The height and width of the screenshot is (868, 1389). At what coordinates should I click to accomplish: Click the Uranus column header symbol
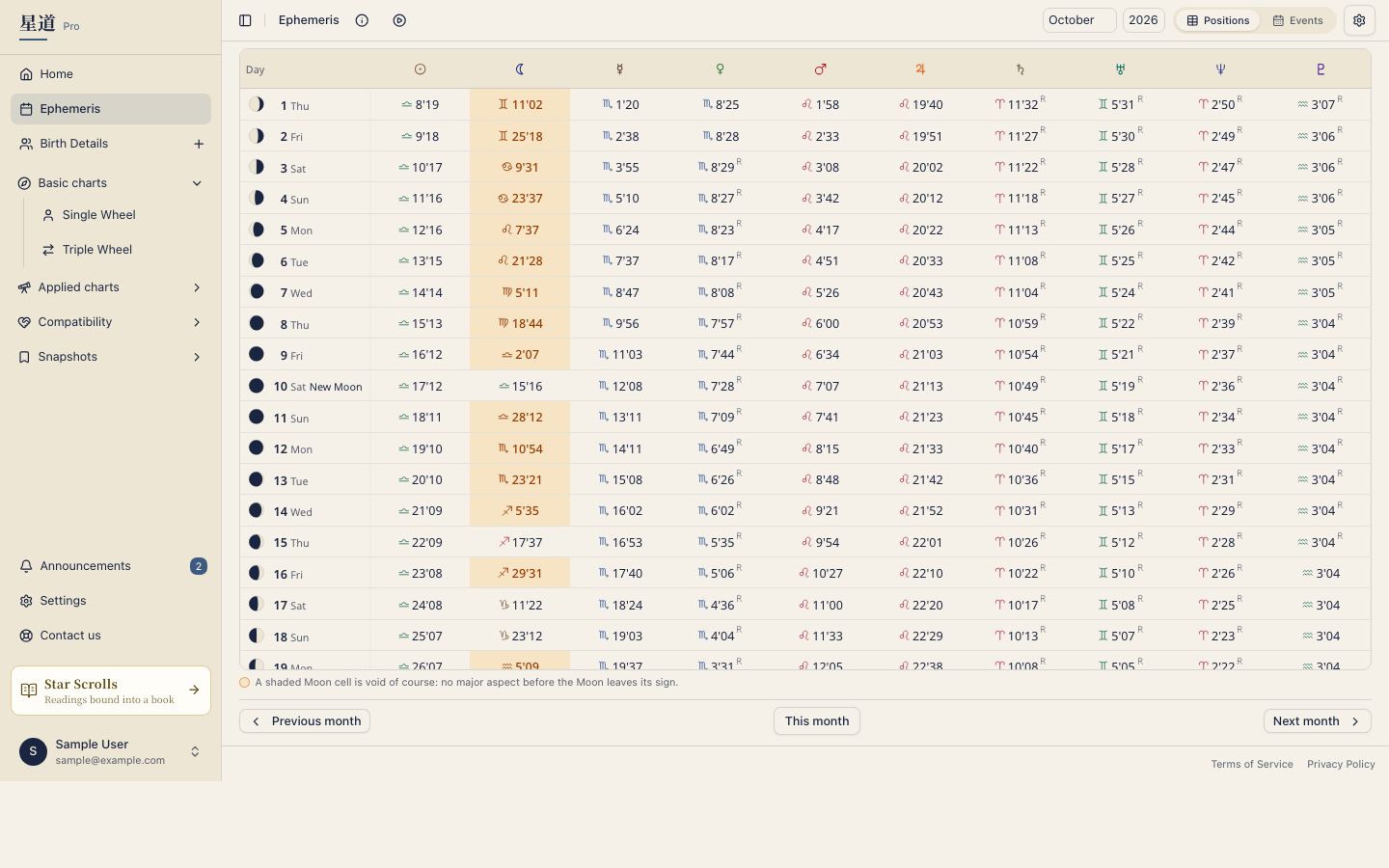(x=1120, y=69)
